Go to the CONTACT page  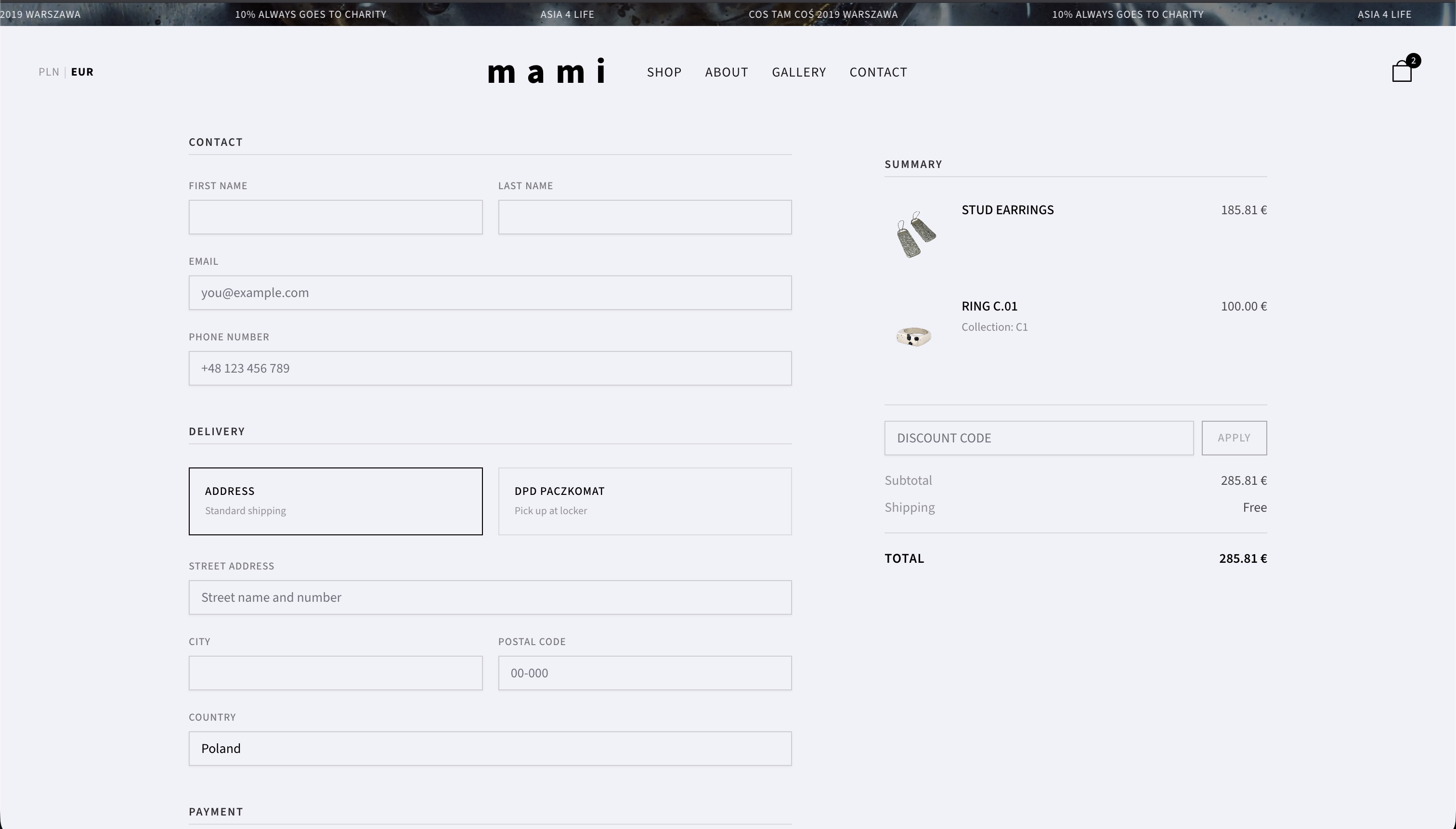point(877,72)
